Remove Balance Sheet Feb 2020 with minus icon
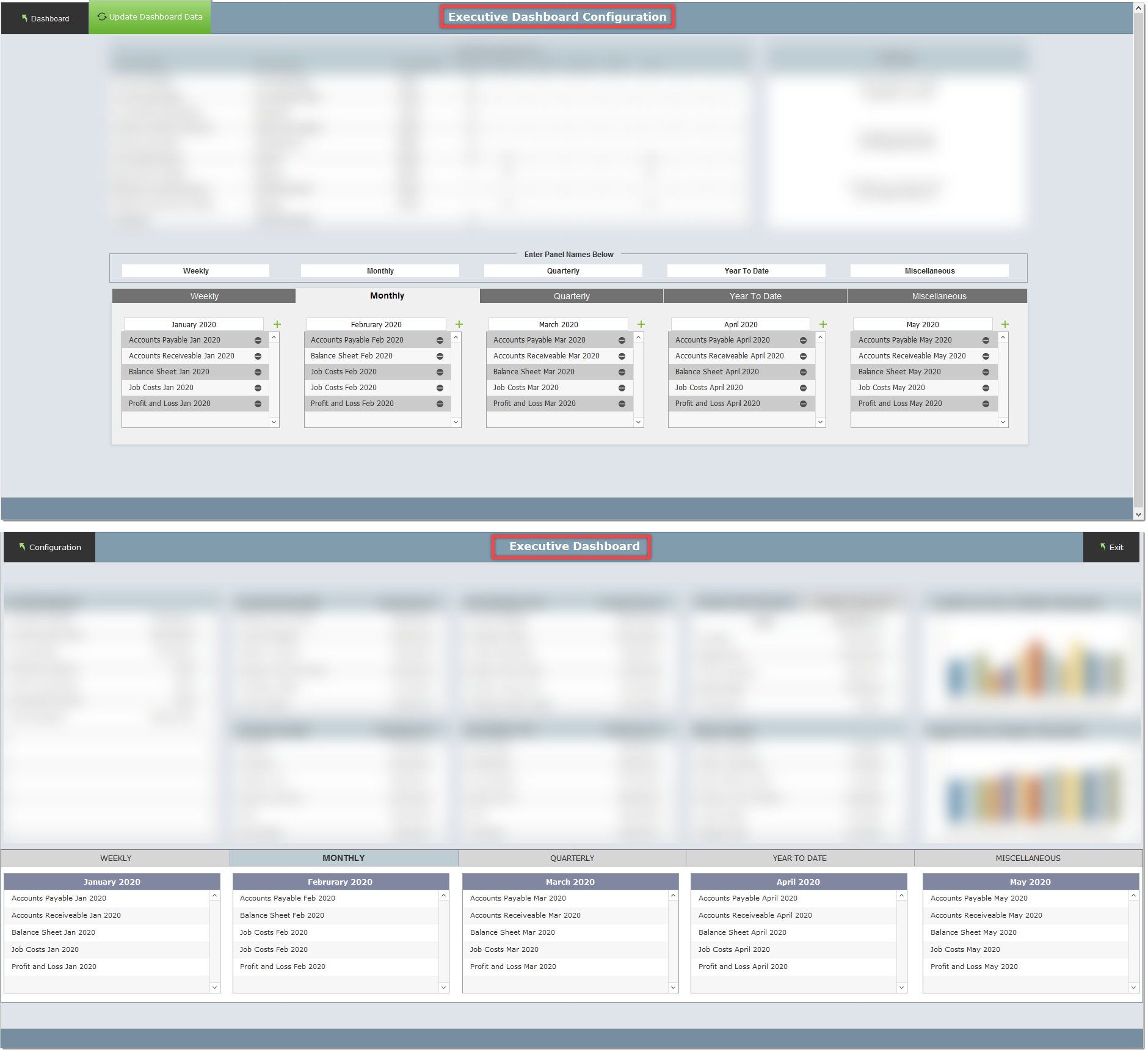The width and height of the screenshot is (1148, 1052). pyautogui.click(x=440, y=356)
